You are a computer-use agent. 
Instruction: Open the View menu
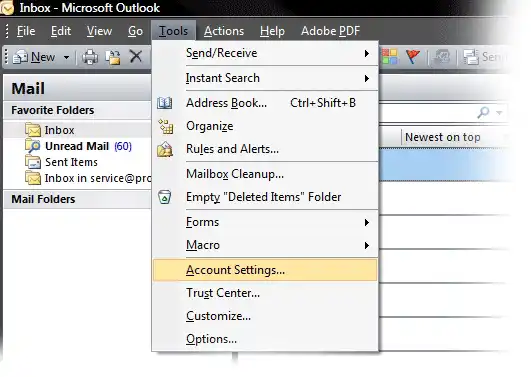[99, 31]
